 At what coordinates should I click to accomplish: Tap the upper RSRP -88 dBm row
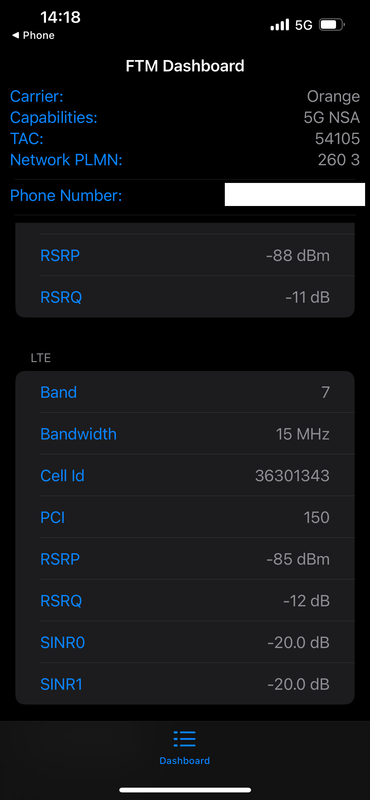click(x=185, y=256)
